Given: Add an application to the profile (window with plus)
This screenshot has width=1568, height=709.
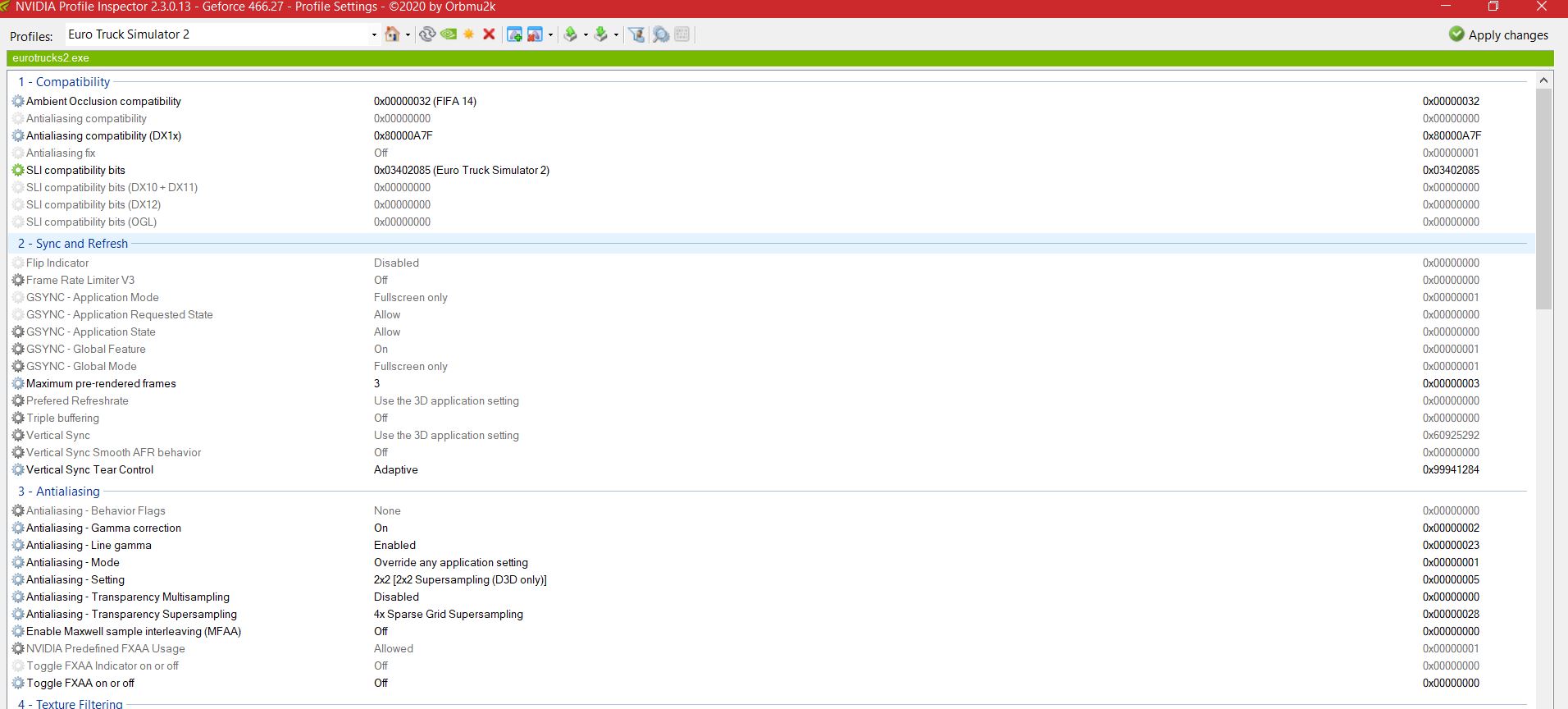Looking at the screenshot, I should click(x=514, y=34).
